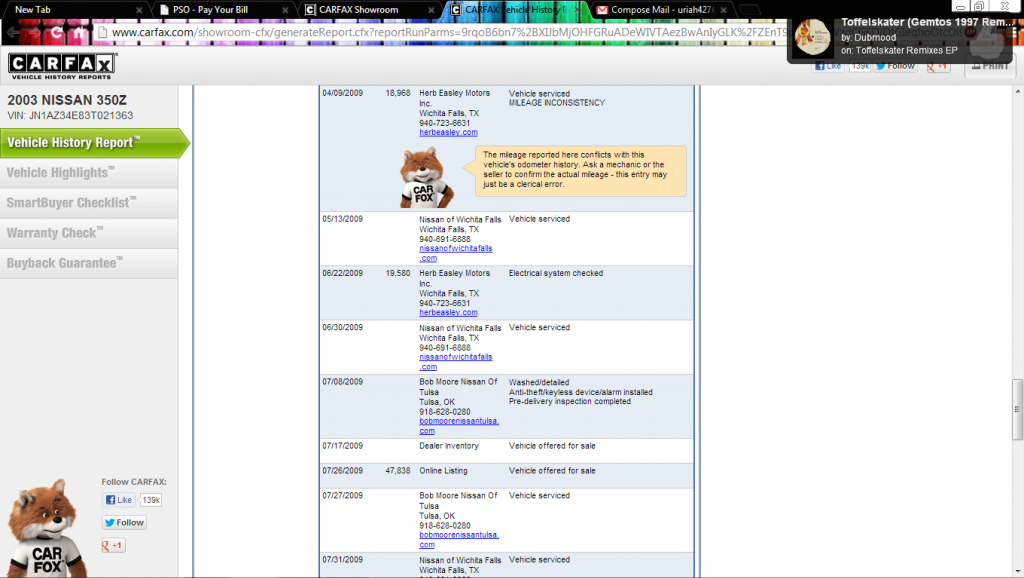Select the 47,838 mileage value
The height and width of the screenshot is (578, 1024).
tap(398, 471)
